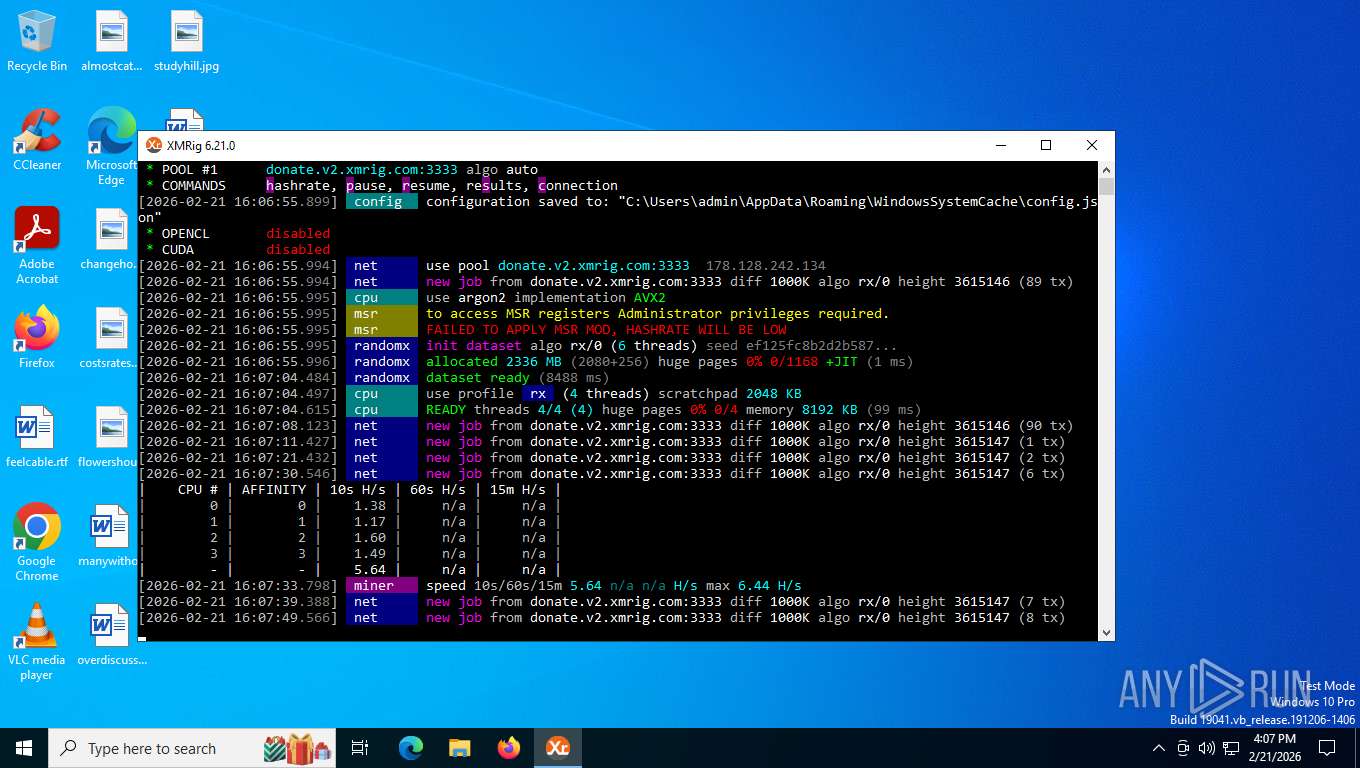Select the costsrates image file icon
1360x768 pixels.
pos(111,338)
